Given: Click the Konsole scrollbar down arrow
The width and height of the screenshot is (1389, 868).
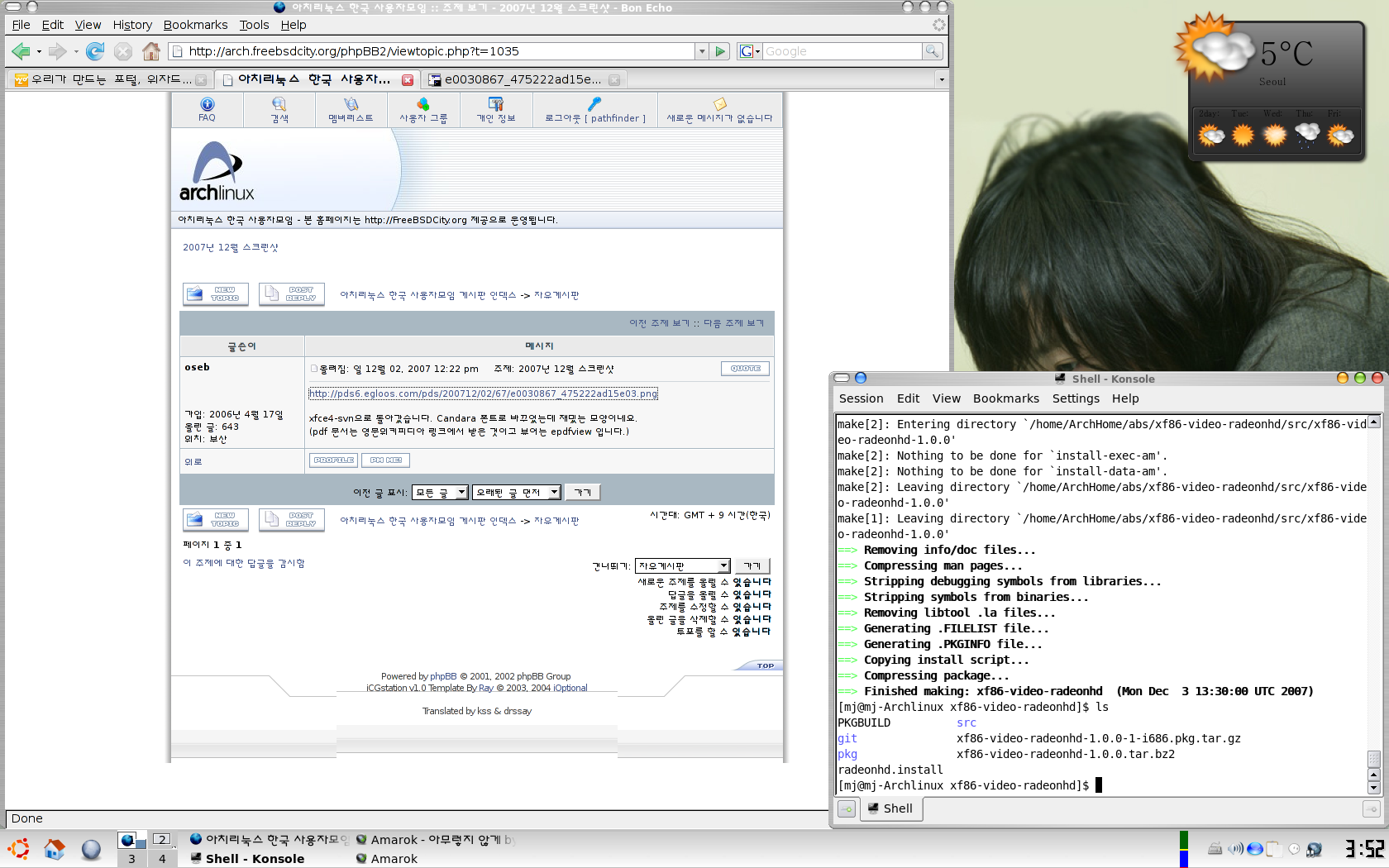Looking at the screenshot, I should pos(1374,788).
